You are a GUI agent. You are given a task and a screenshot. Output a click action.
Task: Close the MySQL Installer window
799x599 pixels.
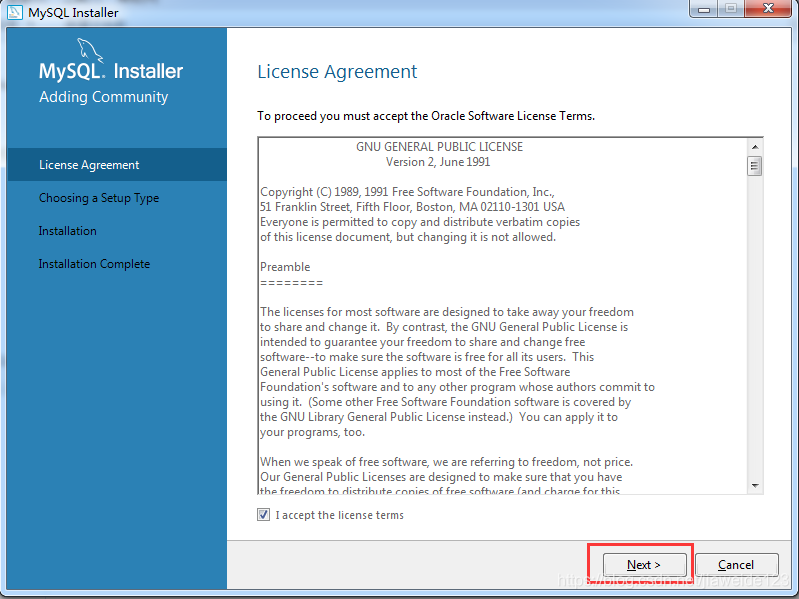tap(768, 9)
